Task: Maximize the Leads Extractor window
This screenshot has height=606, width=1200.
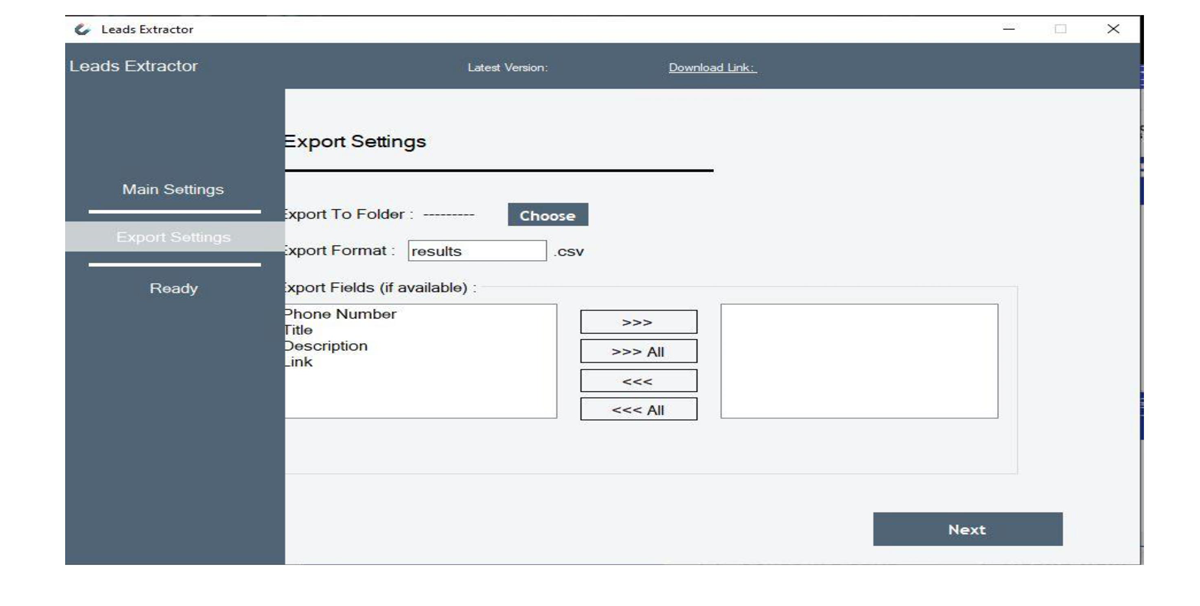Action: click(1061, 30)
